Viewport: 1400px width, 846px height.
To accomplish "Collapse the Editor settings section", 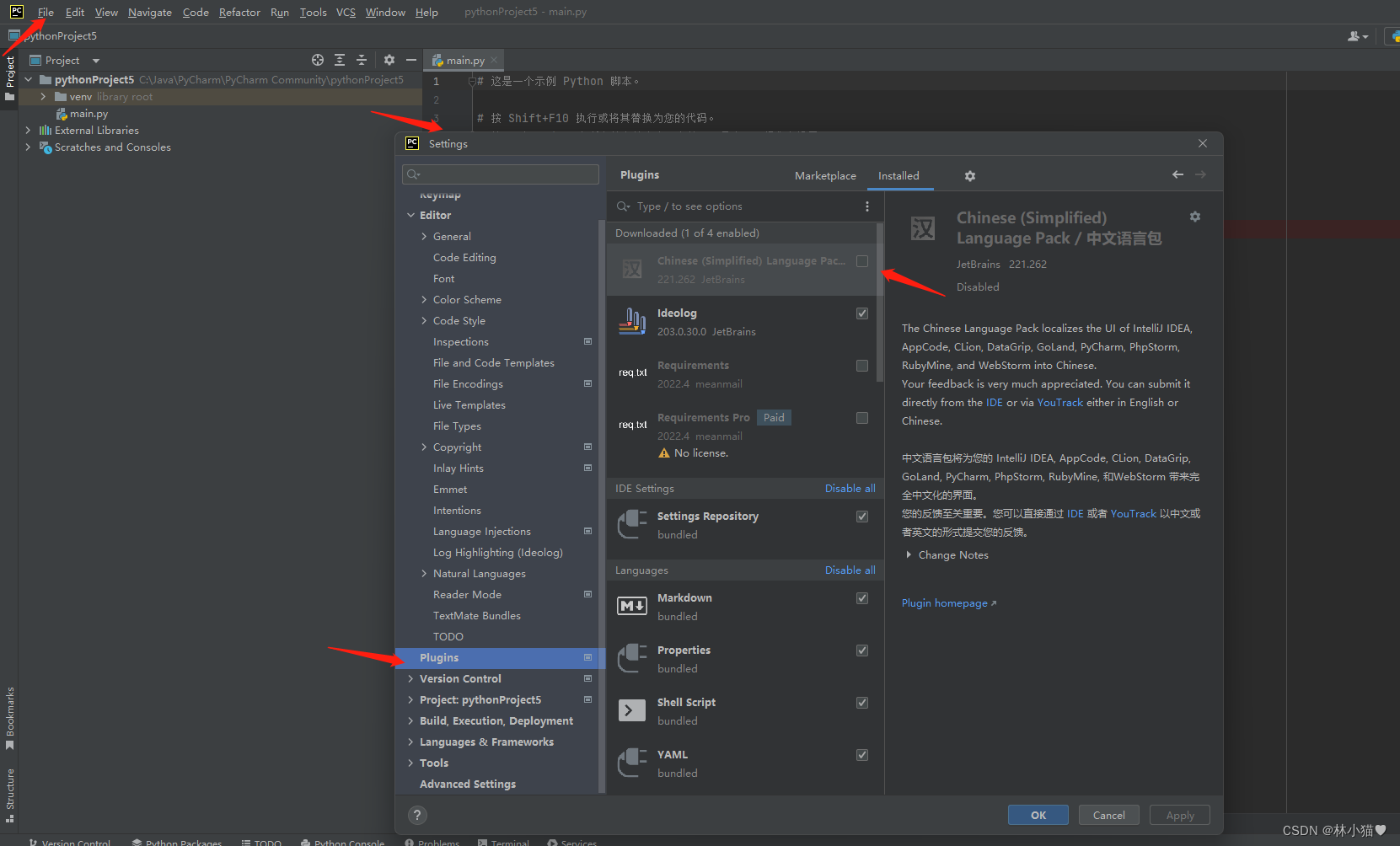I will 411,216.
